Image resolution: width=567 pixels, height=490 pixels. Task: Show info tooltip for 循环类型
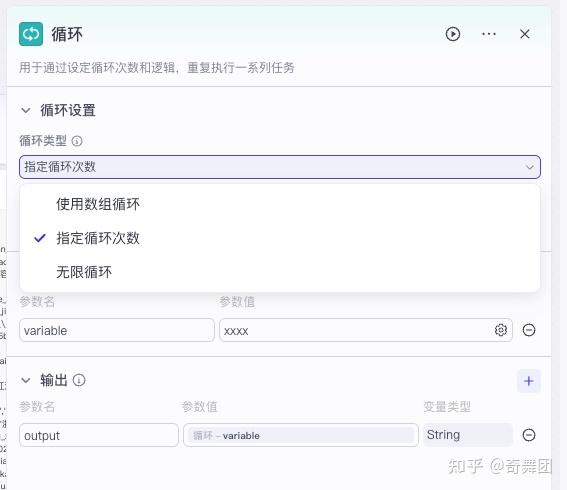point(77,141)
